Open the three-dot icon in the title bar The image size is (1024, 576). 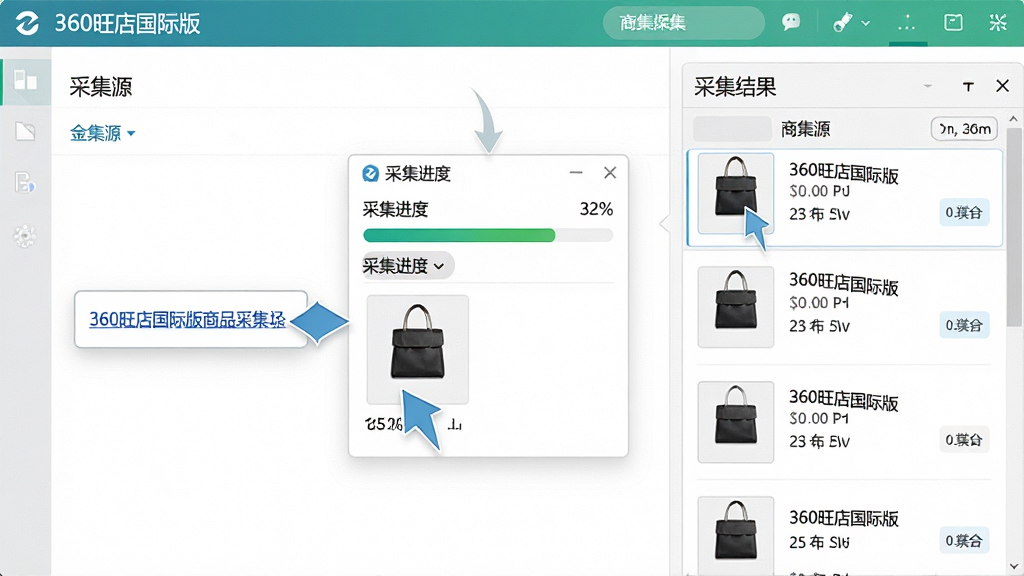pyautogui.click(x=906, y=24)
